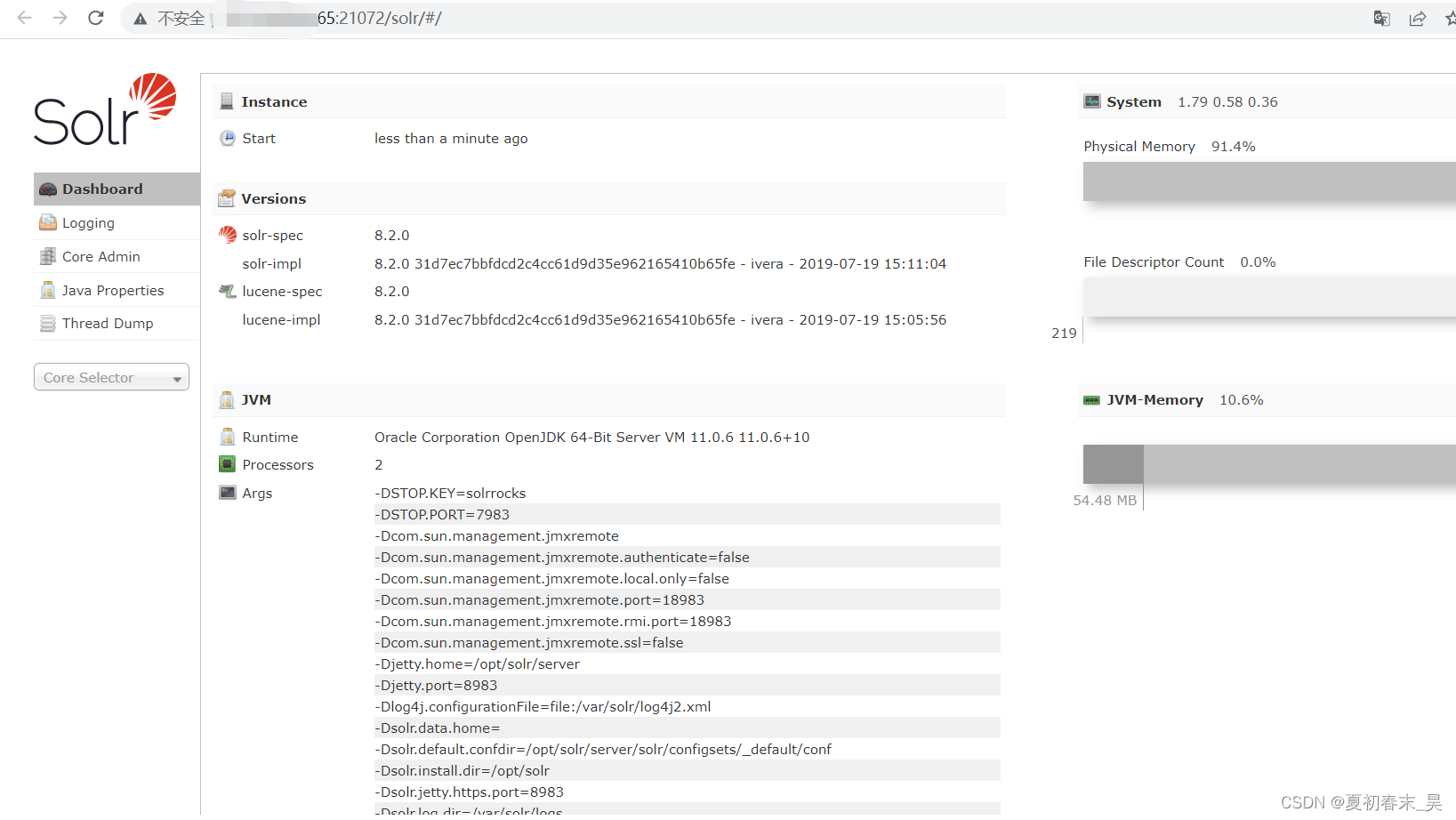Open the Logging page

click(x=117, y=222)
